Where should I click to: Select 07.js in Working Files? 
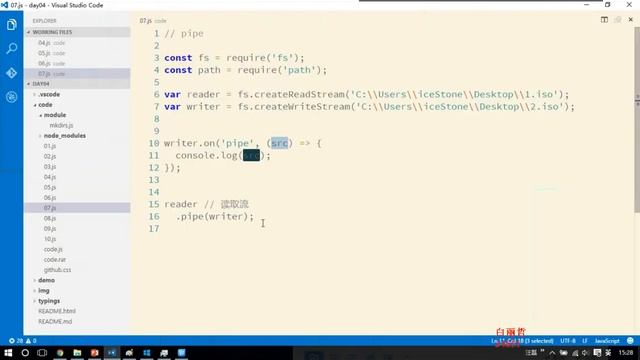[x=77, y=74]
